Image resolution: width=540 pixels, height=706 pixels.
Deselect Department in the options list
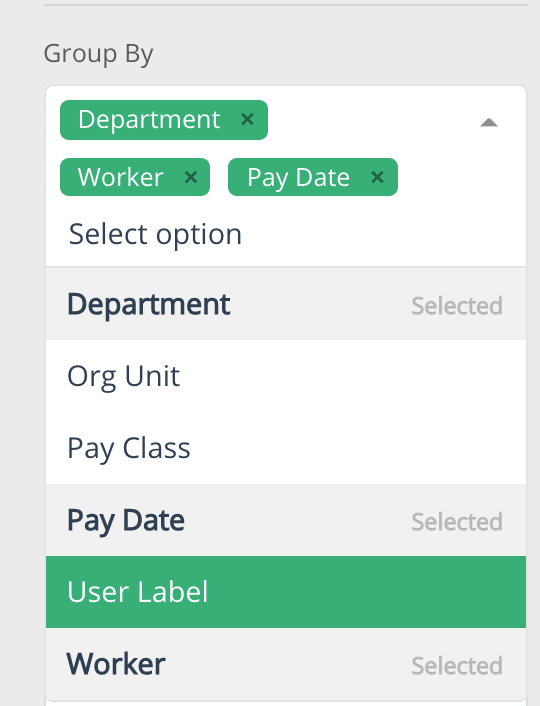point(286,304)
